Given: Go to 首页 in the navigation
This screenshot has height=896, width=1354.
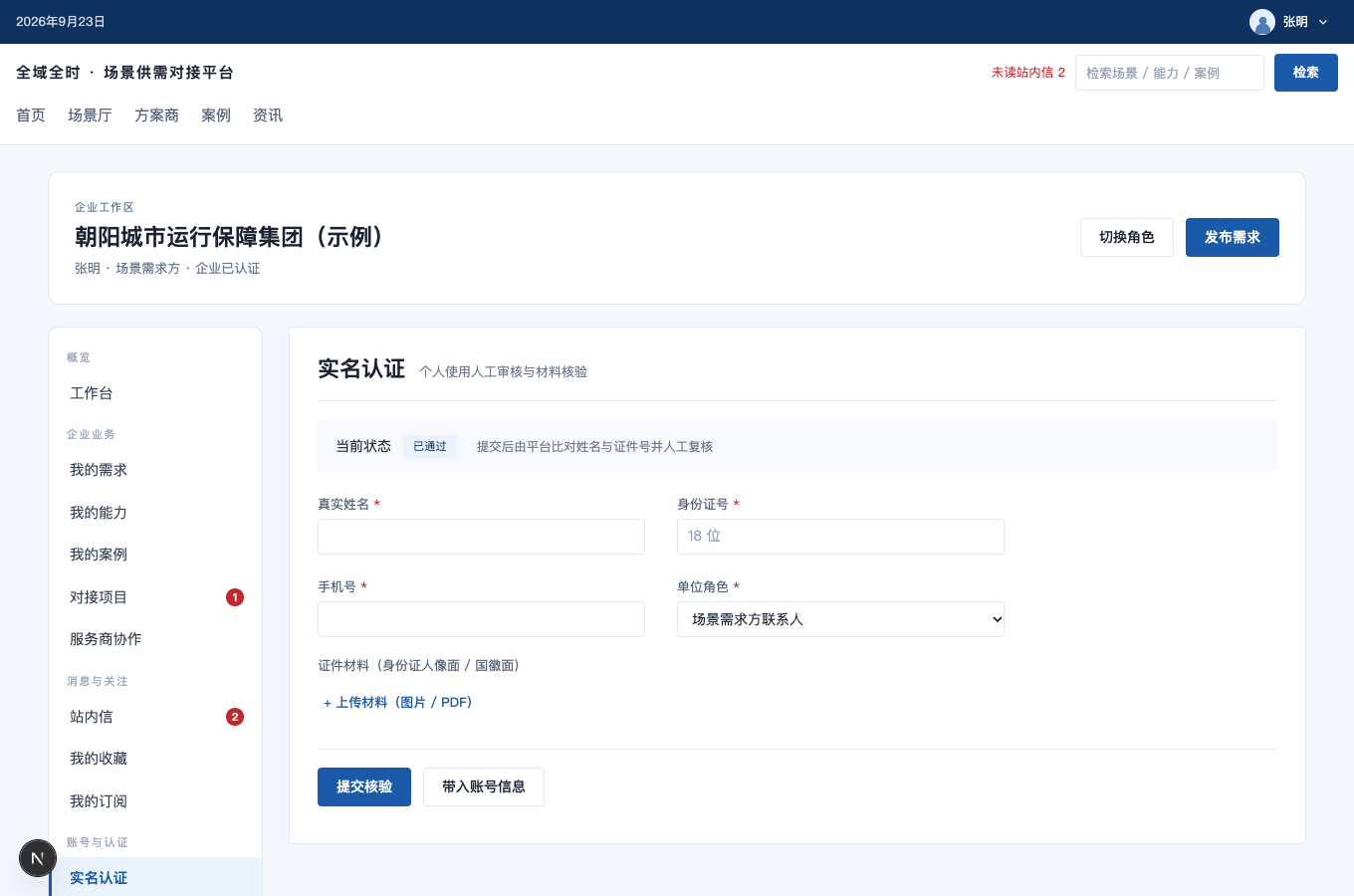Looking at the screenshot, I should tap(31, 115).
